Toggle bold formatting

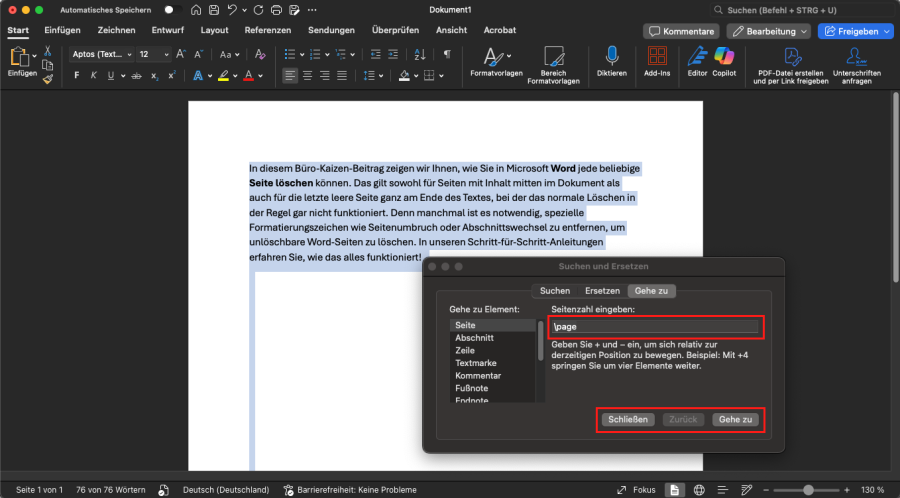coord(76,76)
